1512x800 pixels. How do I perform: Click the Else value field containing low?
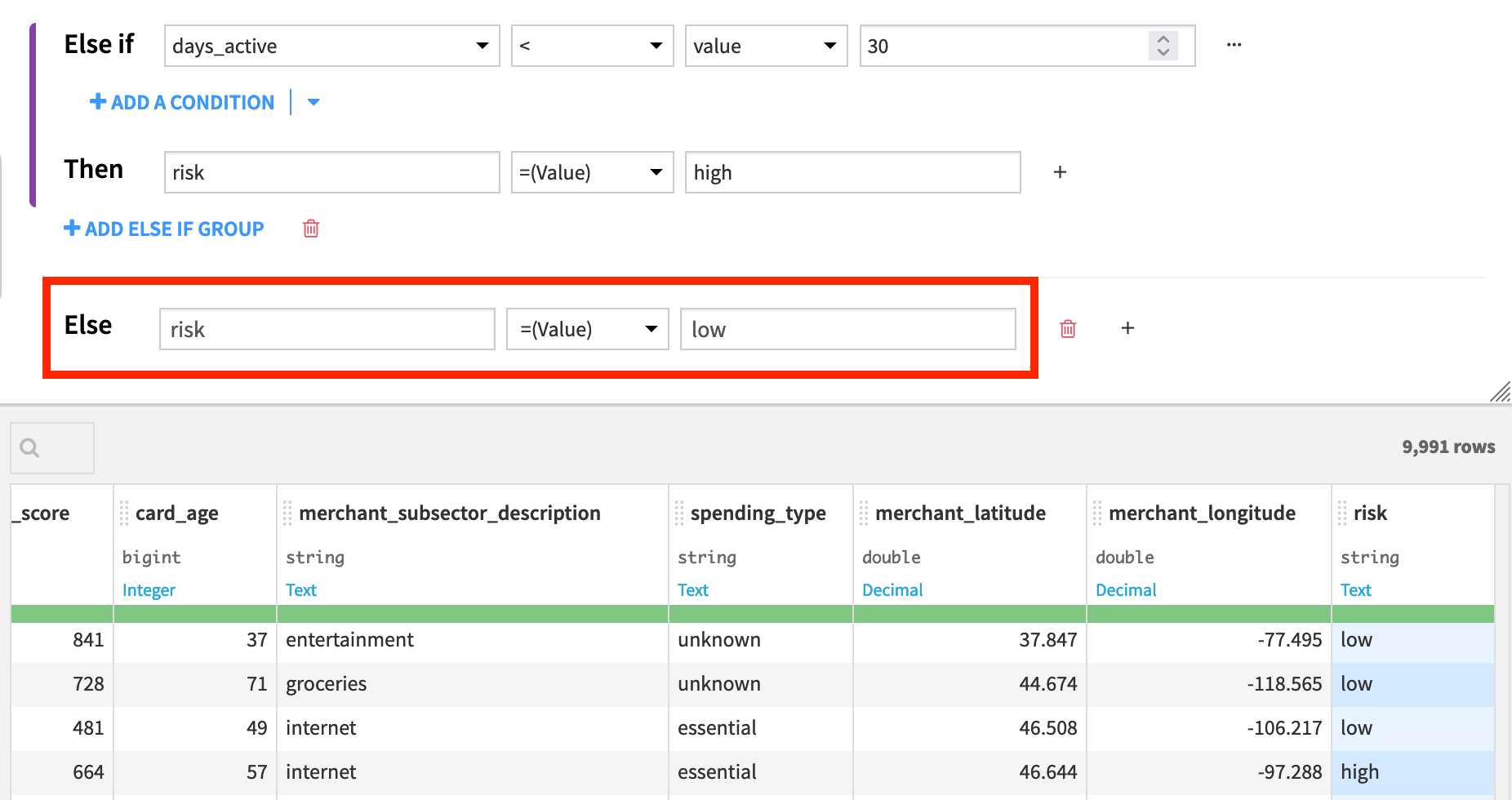(x=847, y=329)
